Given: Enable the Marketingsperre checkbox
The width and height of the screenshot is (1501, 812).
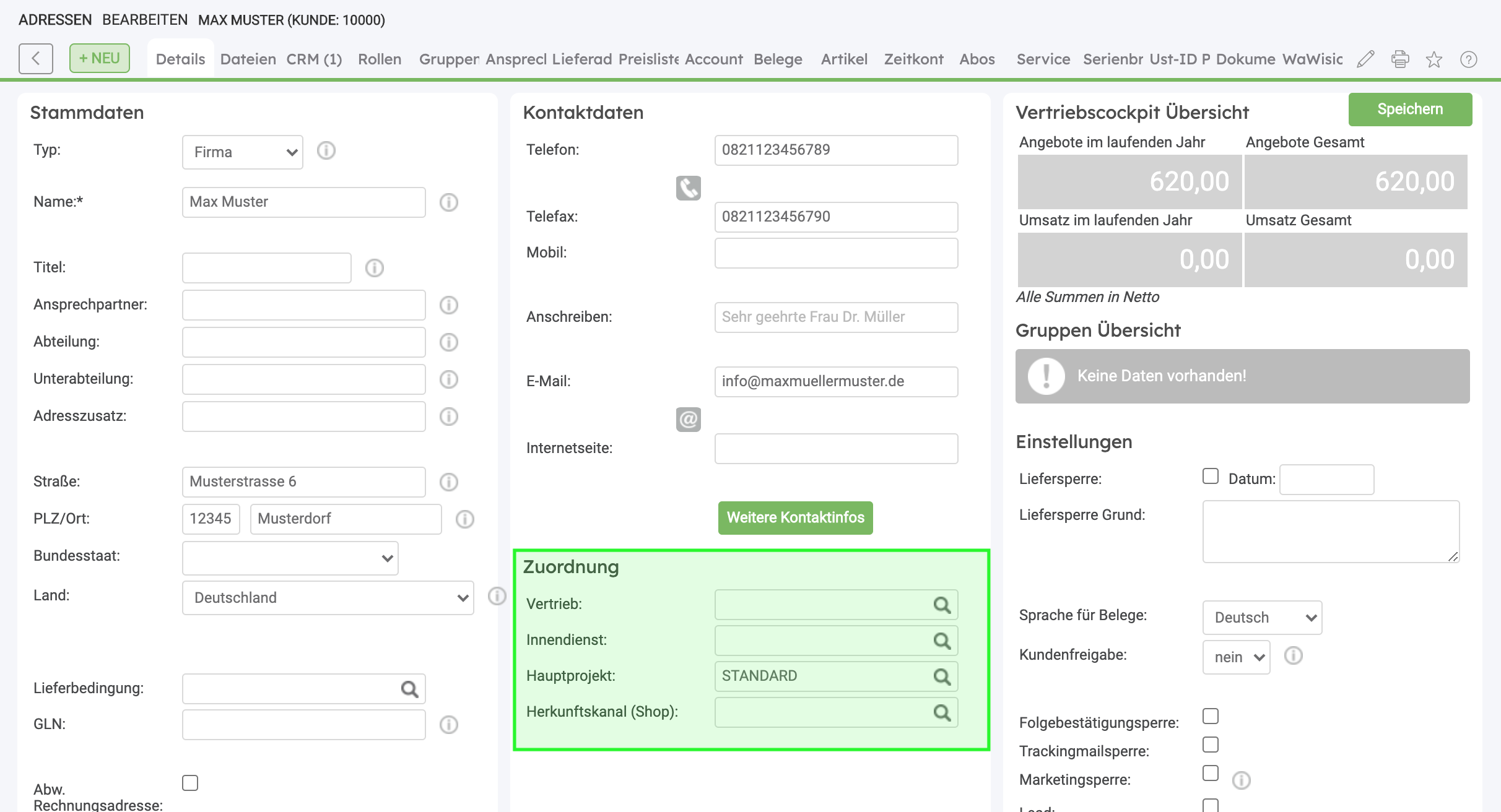Looking at the screenshot, I should (x=1210, y=773).
